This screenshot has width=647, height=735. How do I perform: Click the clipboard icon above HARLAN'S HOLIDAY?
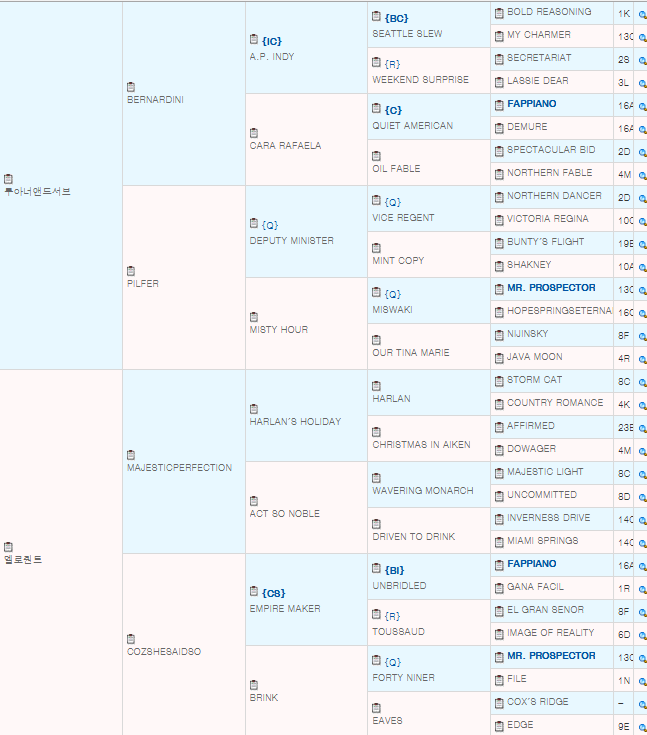(x=254, y=408)
